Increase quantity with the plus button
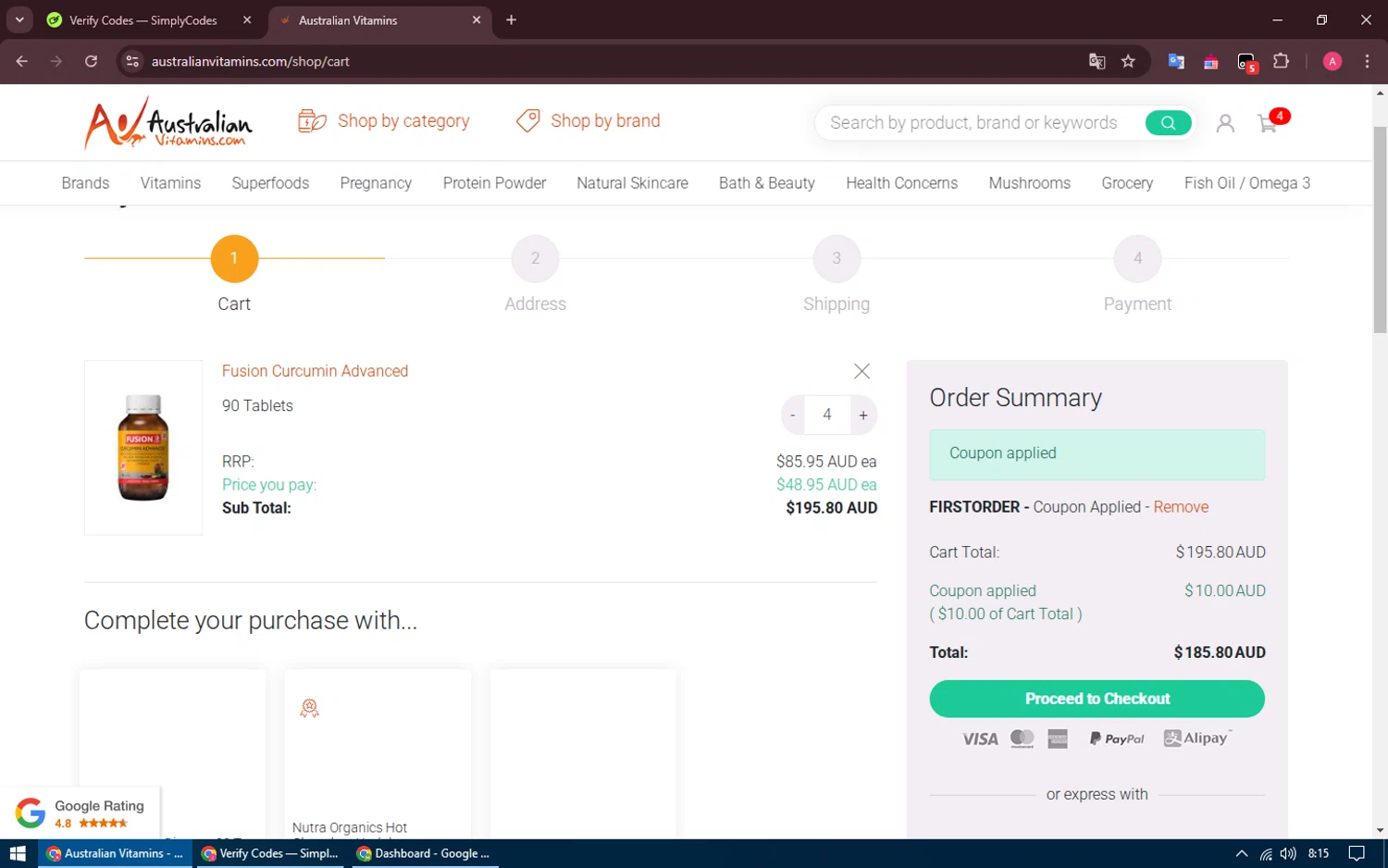 tap(863, 415)
